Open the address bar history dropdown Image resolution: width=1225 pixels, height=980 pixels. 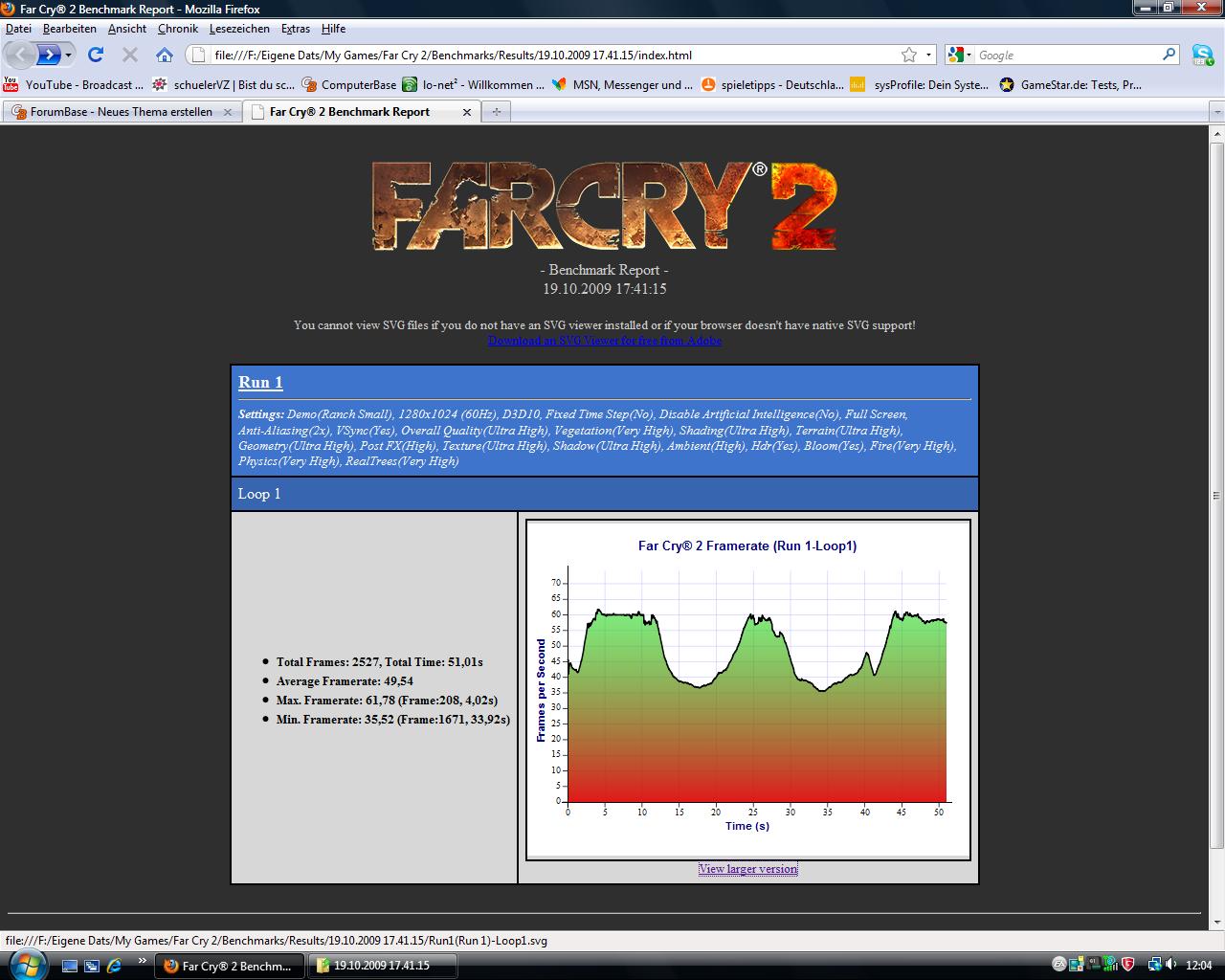[928, 56]
